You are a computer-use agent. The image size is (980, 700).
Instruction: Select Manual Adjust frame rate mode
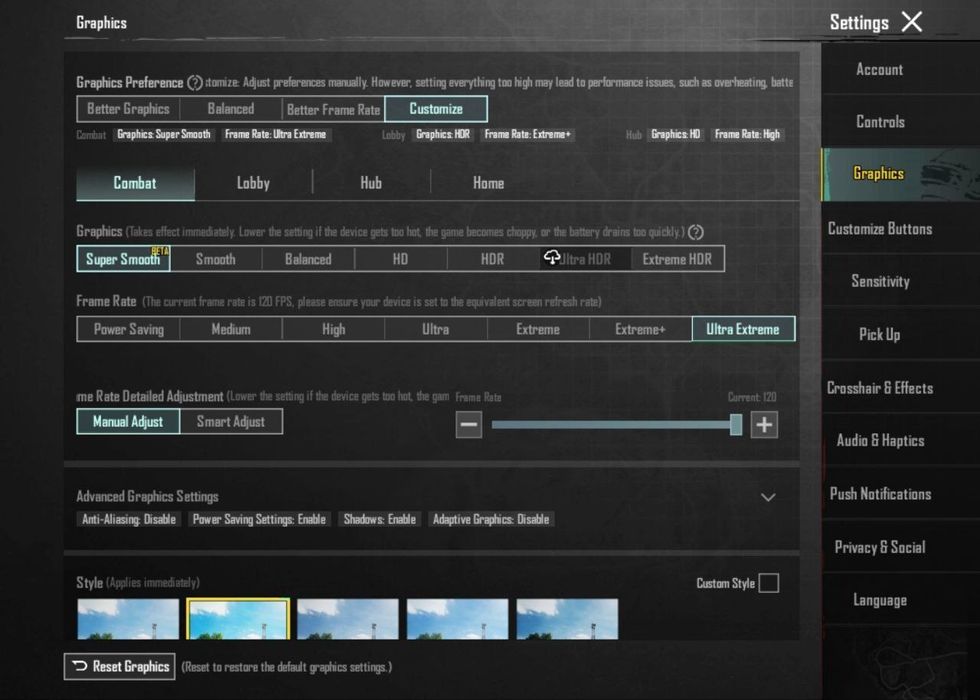(x=128, y=421)
